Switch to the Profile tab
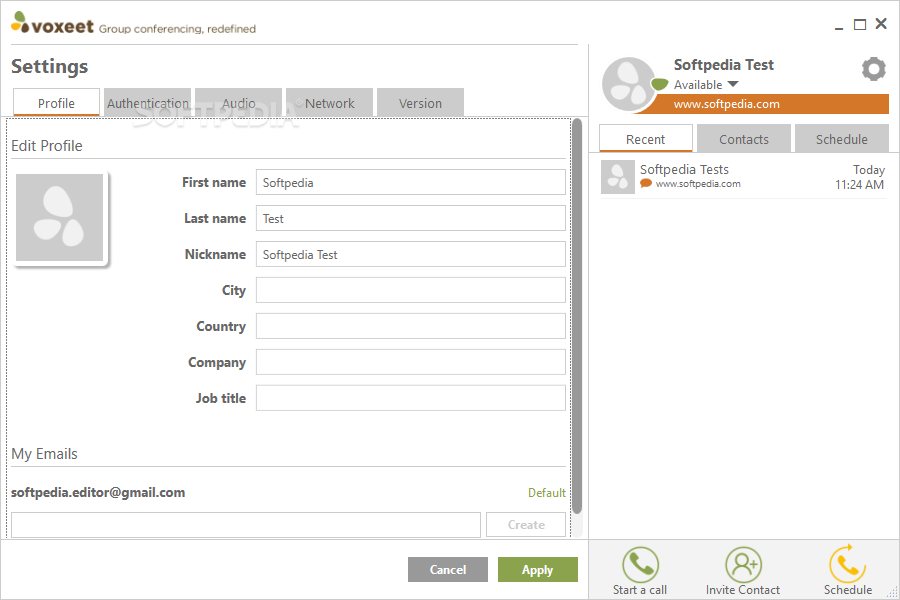The height and width of the screenshot is (600, 900). (x=56, y=103)
